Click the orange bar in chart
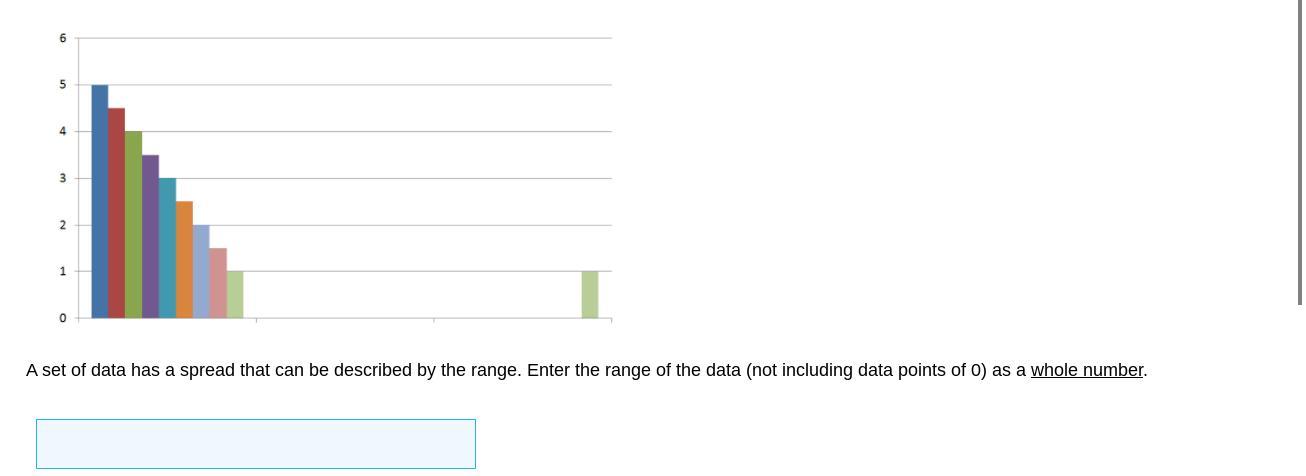The width and height of the screenshot is (1306, 476). pos(184,260)
